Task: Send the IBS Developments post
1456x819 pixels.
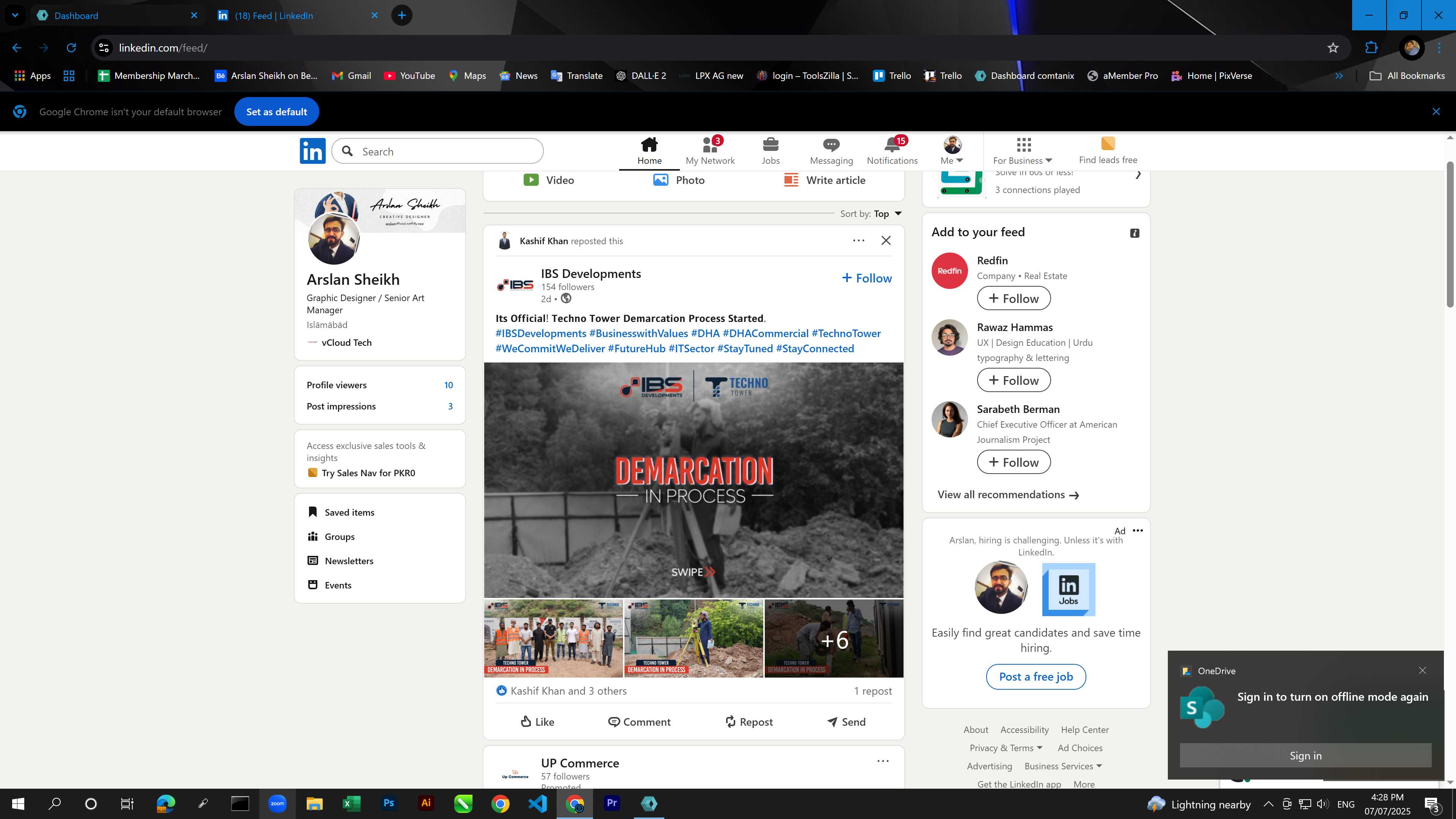Action: coord(846,722)
